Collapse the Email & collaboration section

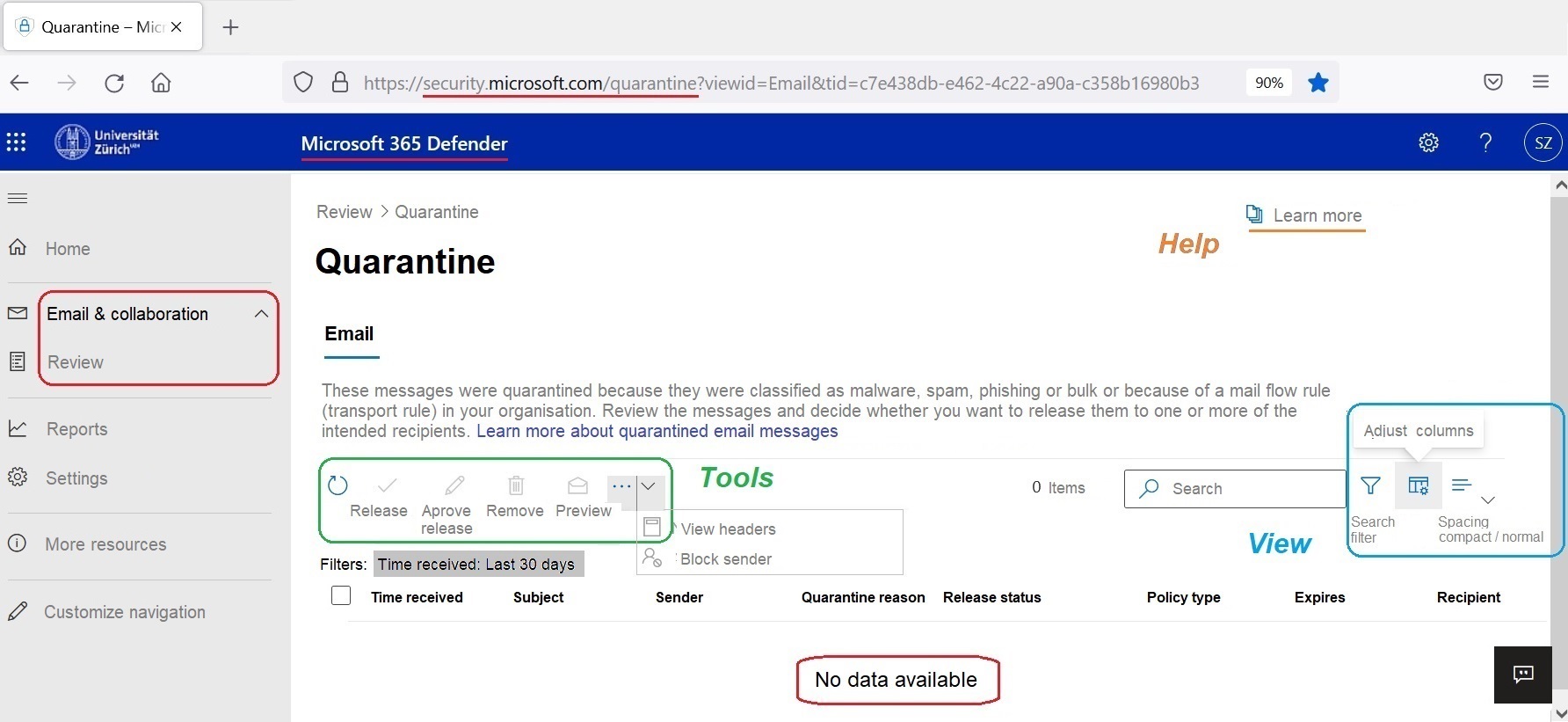(x=261, y=314)
